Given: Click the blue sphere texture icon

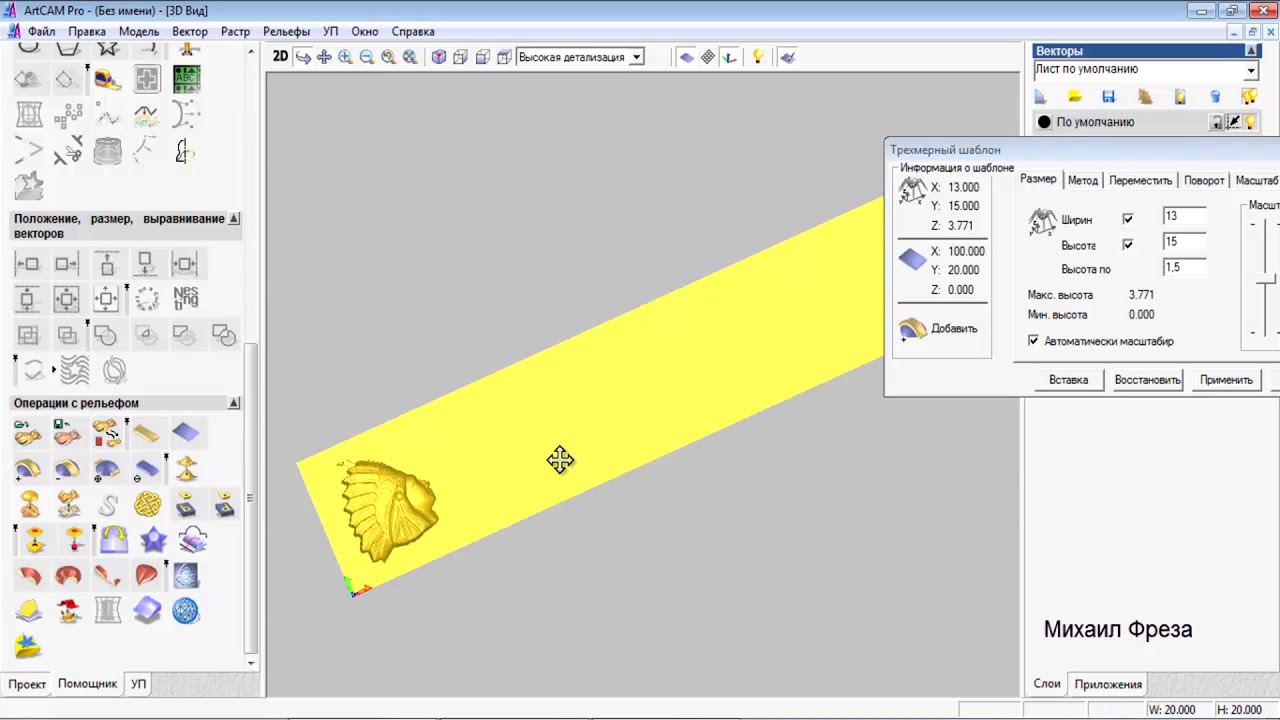Looking at the screenshot, I should (x=186, y=610).
